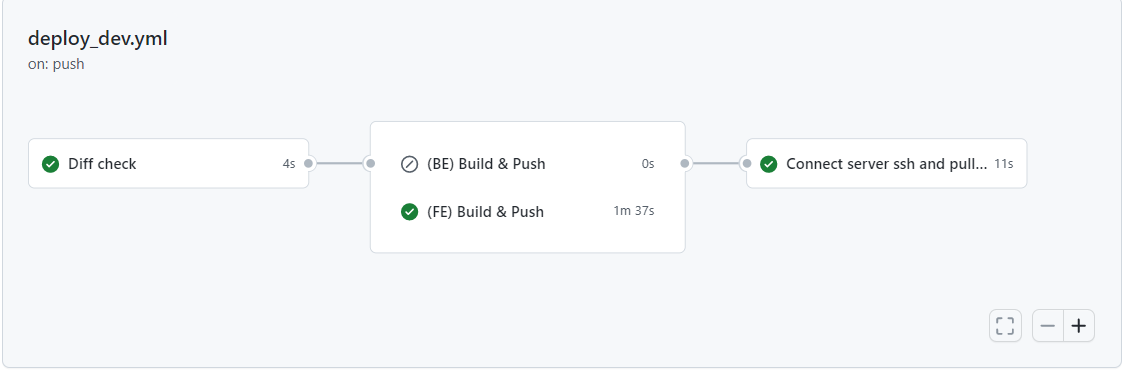Click the 11s duration on Connect server job
The height and width of the screenshot is (371, 1123).
(1003, 164)
